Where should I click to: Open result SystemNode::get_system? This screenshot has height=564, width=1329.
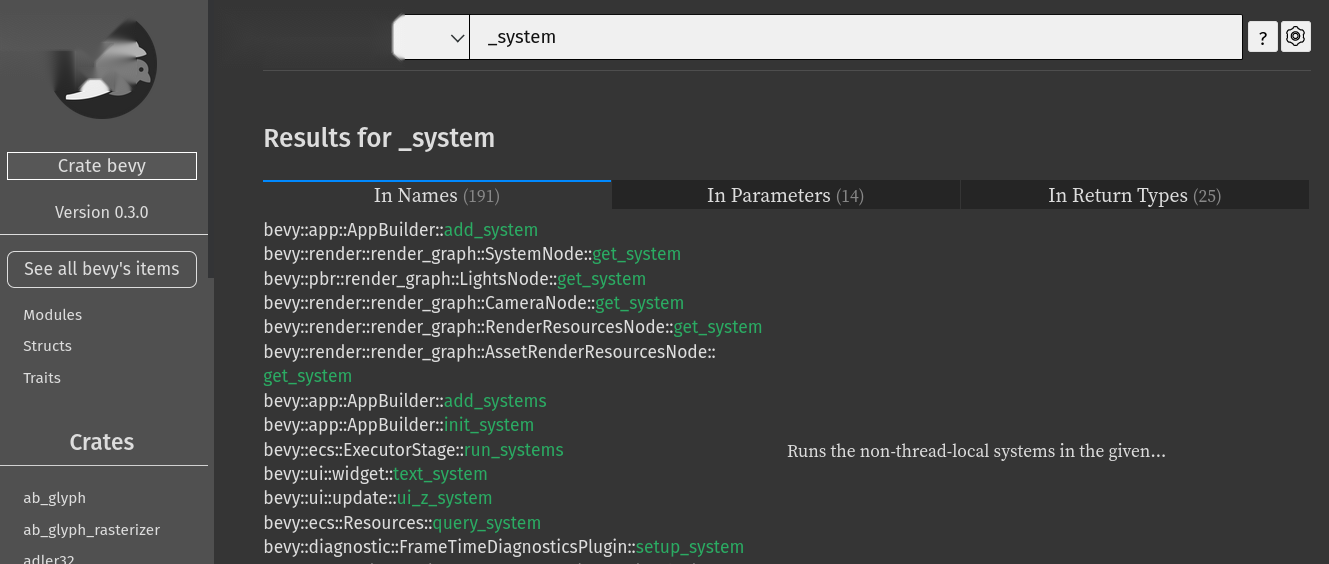(472, 254)
